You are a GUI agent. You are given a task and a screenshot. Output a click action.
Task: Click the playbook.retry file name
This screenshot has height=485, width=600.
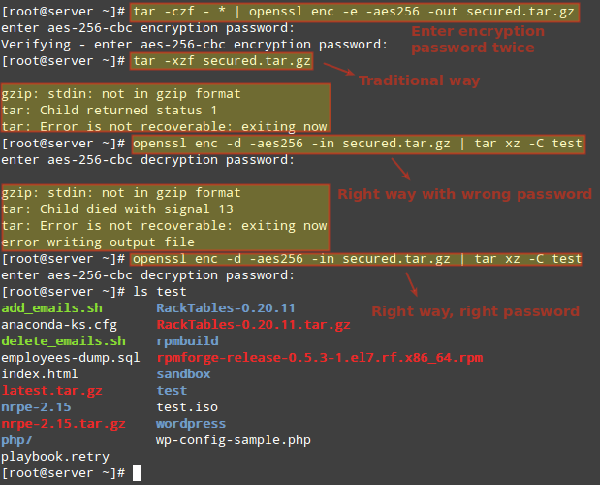click(x=56, y=455)
